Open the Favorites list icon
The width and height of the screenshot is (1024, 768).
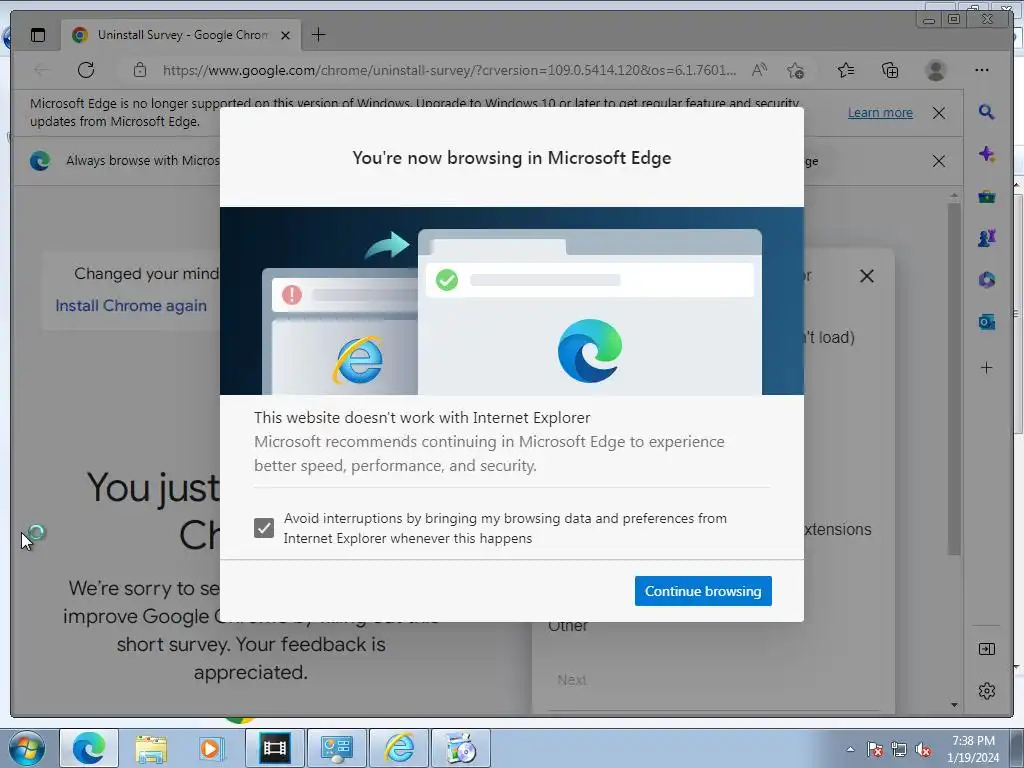tap(846, 70)
